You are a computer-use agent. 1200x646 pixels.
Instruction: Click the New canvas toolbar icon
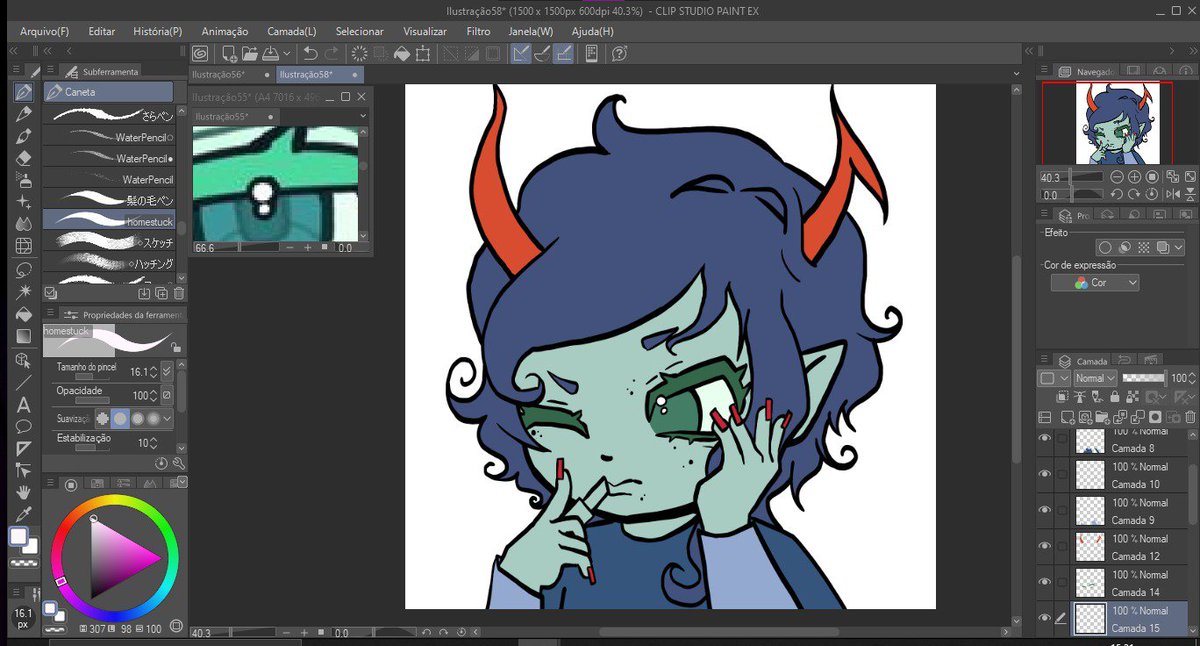pyautogui.click(x=230, y=53)
